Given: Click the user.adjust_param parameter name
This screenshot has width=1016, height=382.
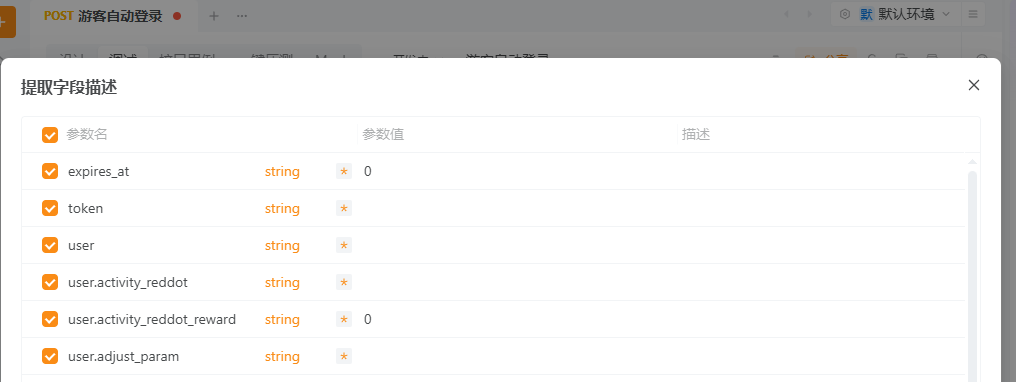Looking at the screenshot, I should click(x=123, y=356).
